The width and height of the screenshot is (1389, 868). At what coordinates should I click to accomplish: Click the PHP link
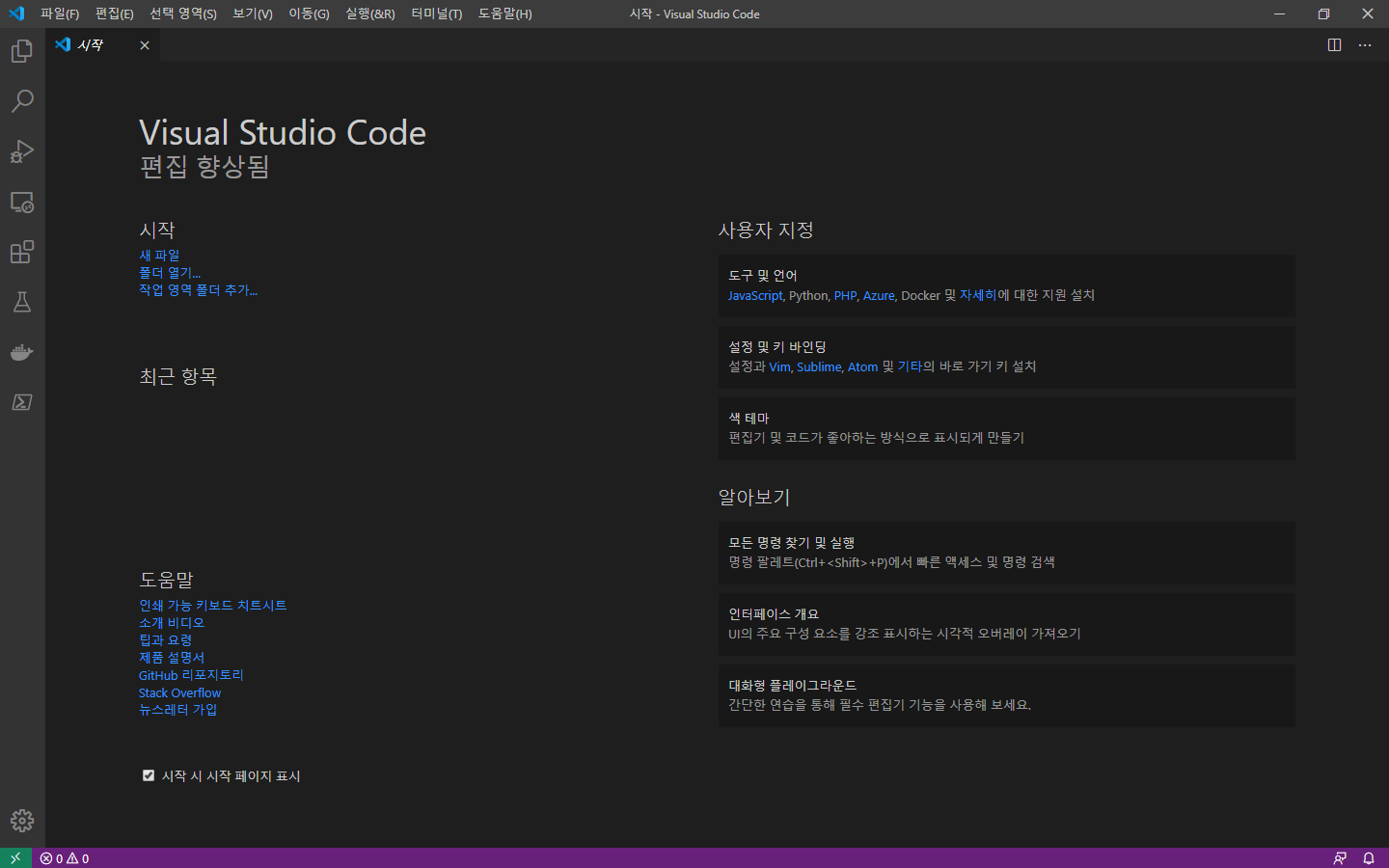tap(845, 295)
